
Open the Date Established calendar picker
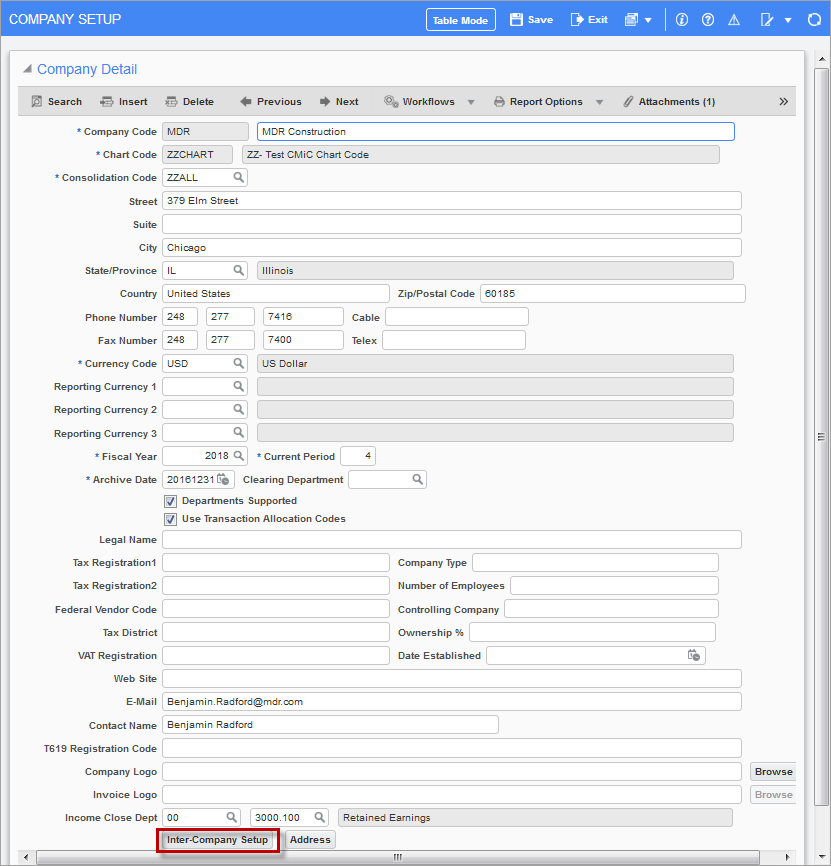tap(694, 655)
